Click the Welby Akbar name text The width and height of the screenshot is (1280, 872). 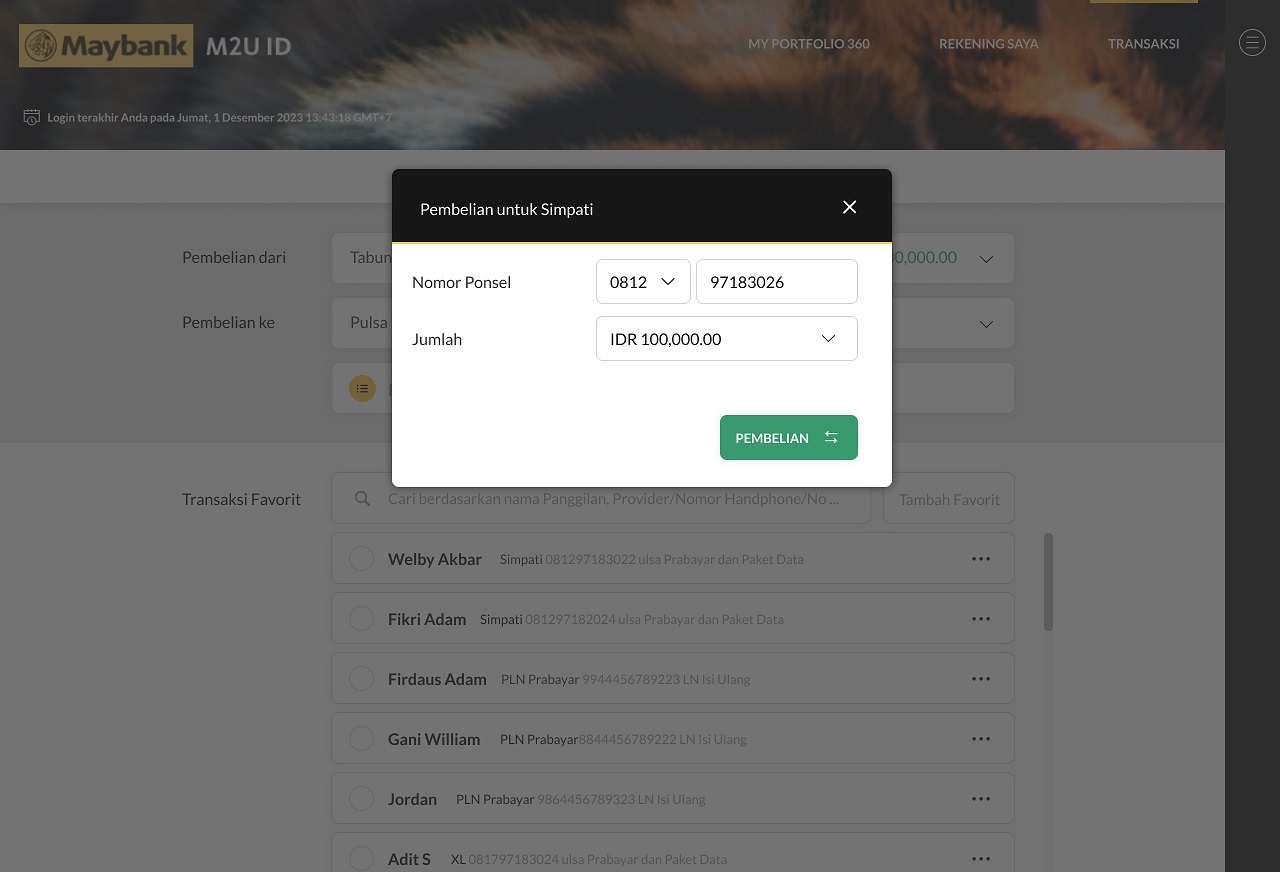click(x=435, y=559)
